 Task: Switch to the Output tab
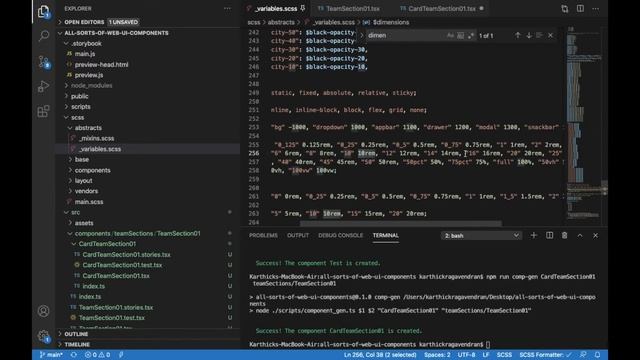(x=298, y=236)
